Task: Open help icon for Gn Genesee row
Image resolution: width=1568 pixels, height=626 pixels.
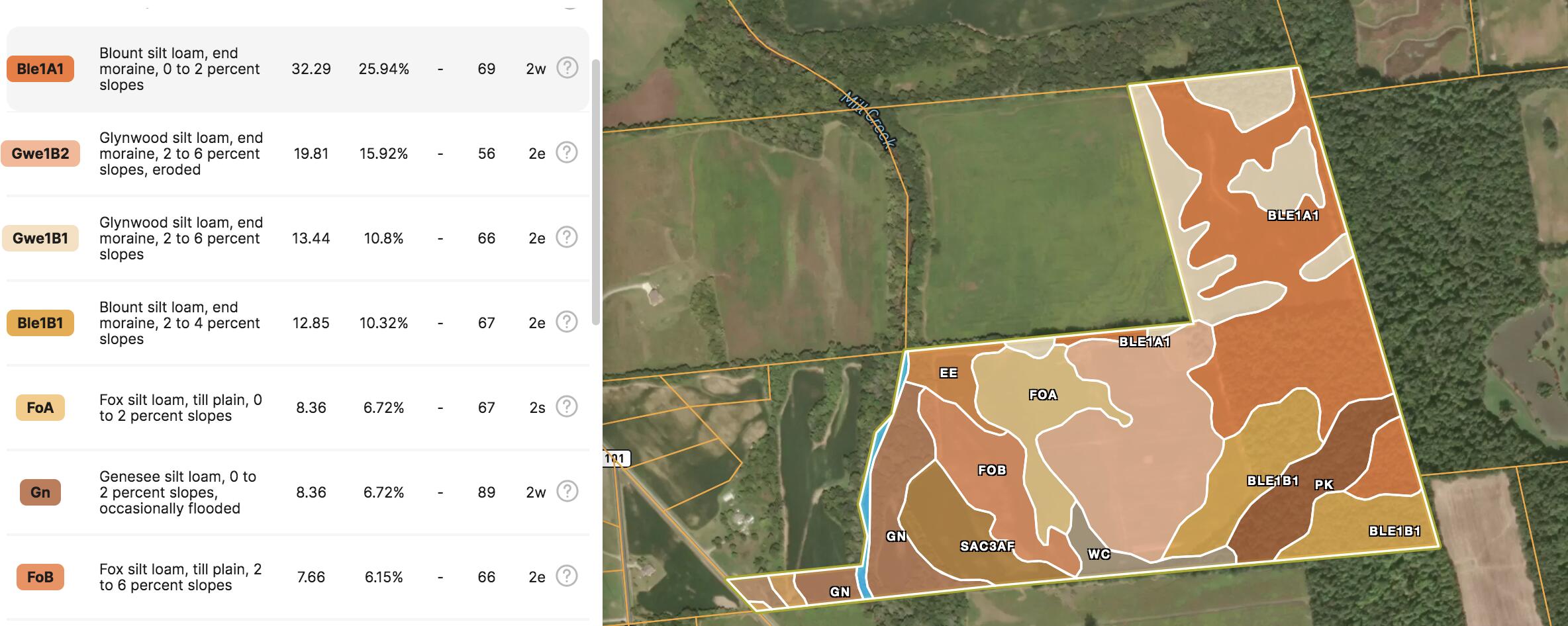Action: coord(566,492)
